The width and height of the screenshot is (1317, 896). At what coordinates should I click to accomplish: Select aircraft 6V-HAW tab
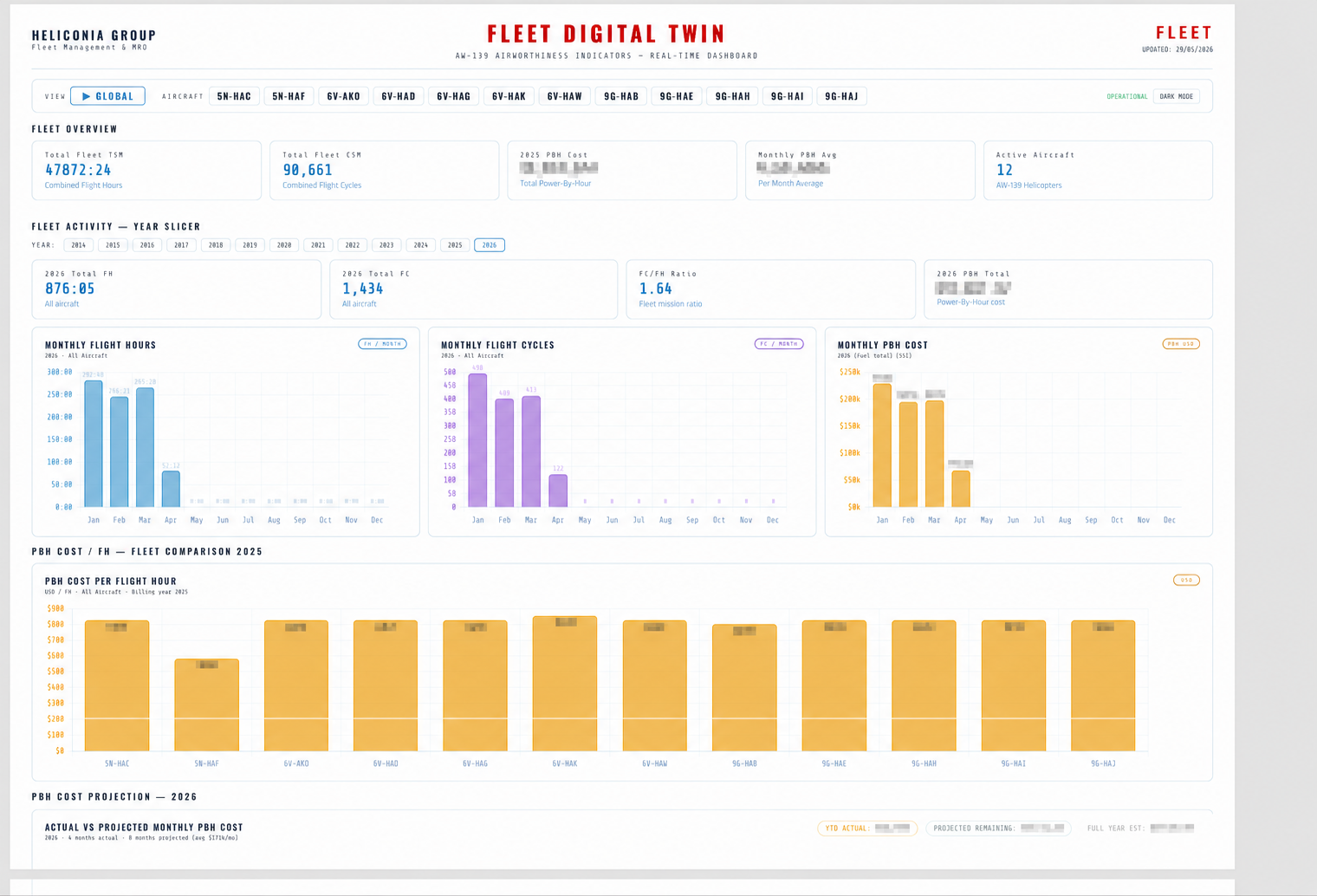[565, 96]
